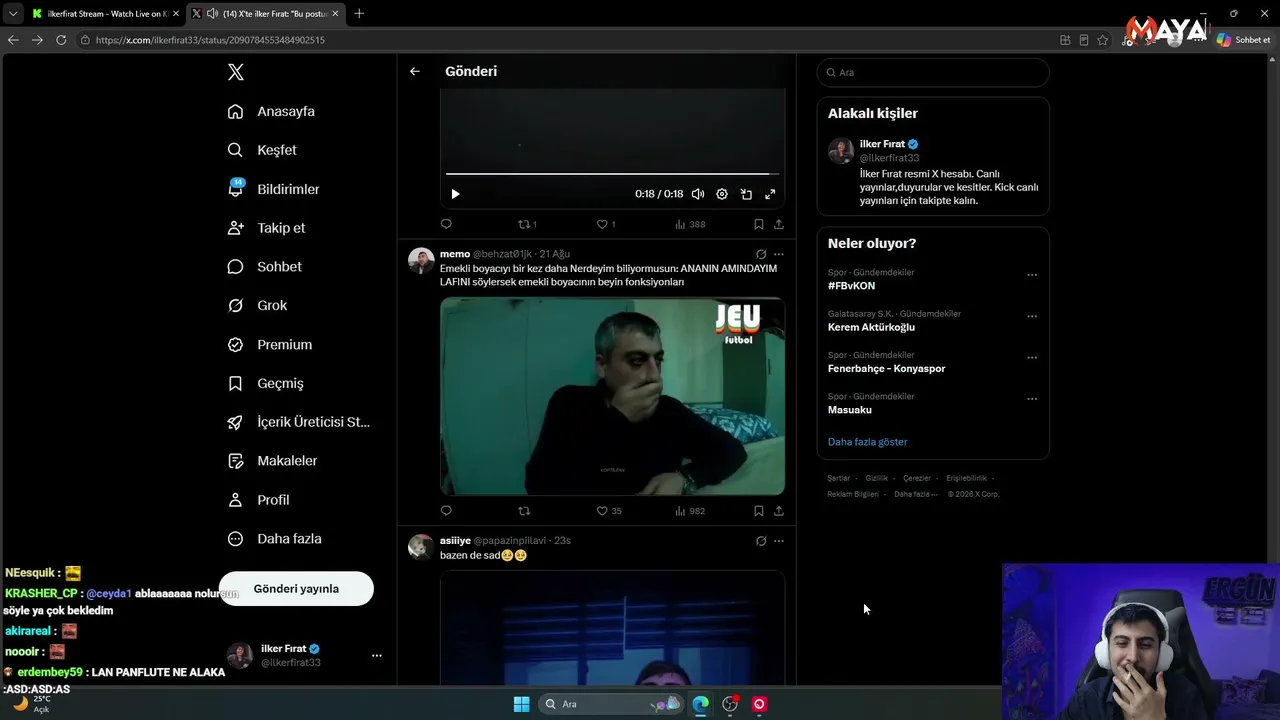Reply to the top video post
Image resolution: width=1280 pixels, height=720 pixels.
(x=446, y=224)
